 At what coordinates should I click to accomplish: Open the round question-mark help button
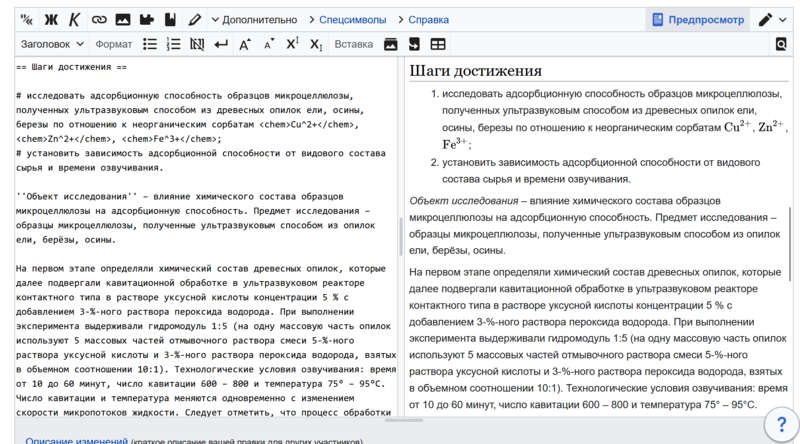coord(781,424)
